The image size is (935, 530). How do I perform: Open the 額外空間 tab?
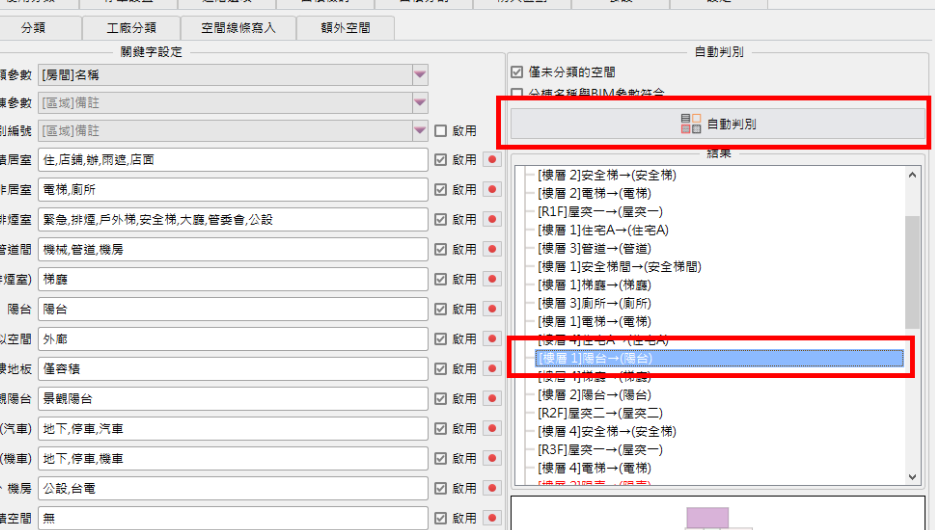[345, 28]
